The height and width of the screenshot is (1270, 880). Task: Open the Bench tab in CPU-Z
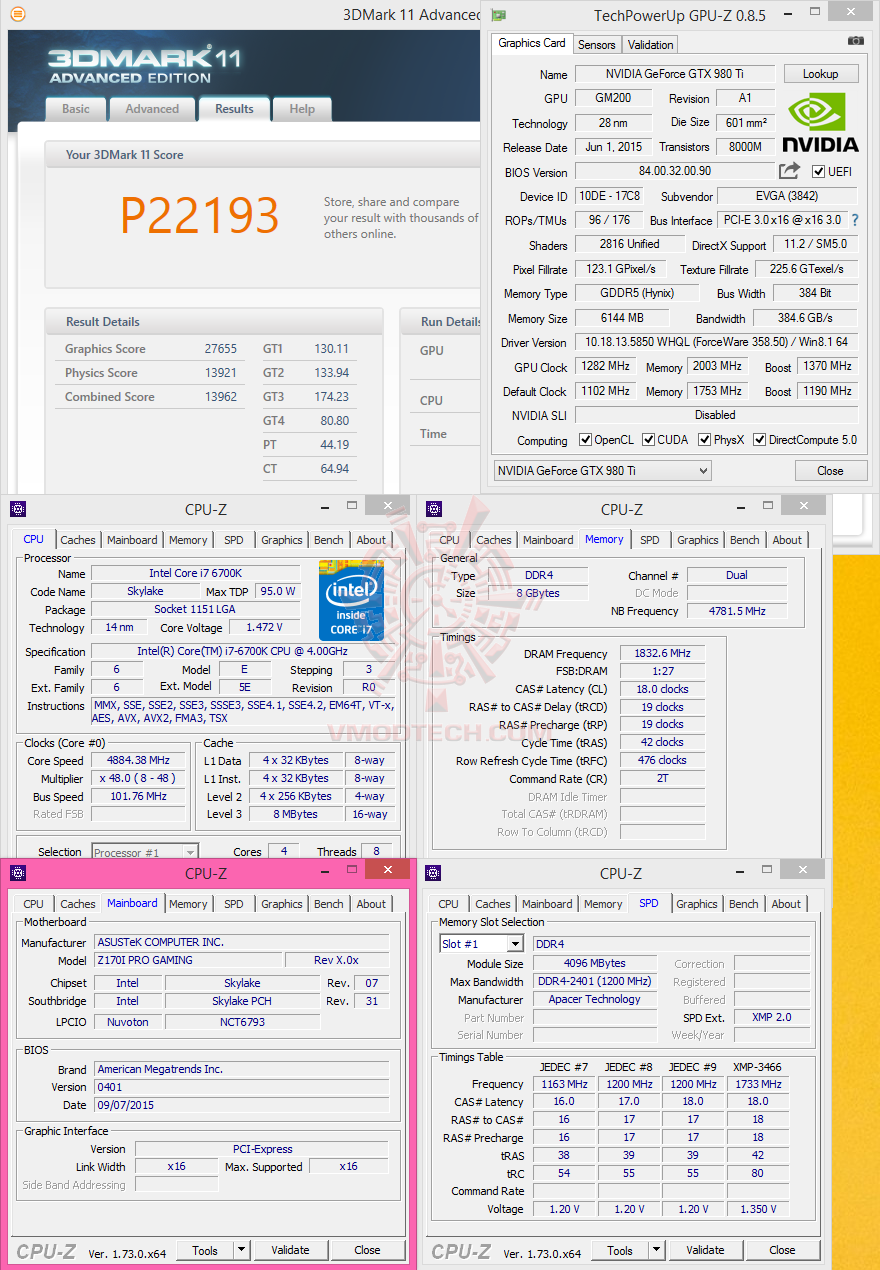click(x=328, y=539)
